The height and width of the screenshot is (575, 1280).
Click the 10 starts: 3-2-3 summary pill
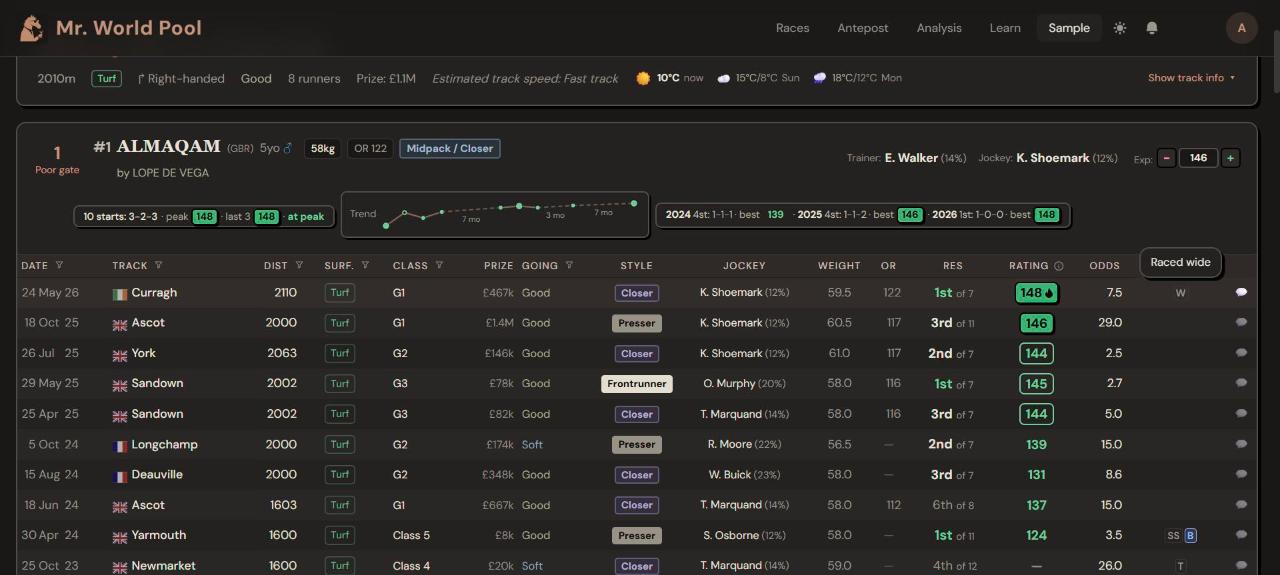tap(205, 216)
